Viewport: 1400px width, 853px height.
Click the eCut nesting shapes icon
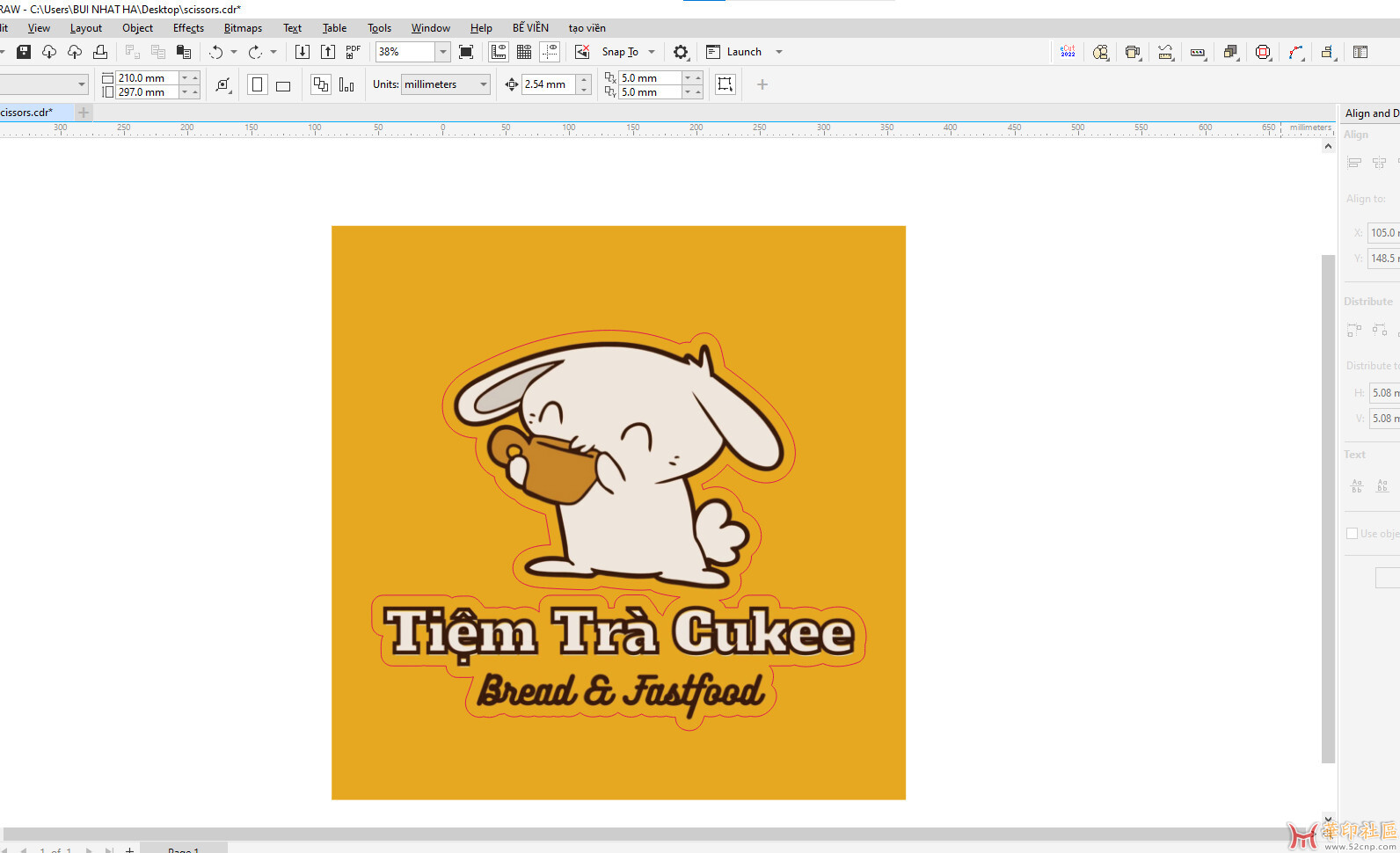[x=1100, y=52]
